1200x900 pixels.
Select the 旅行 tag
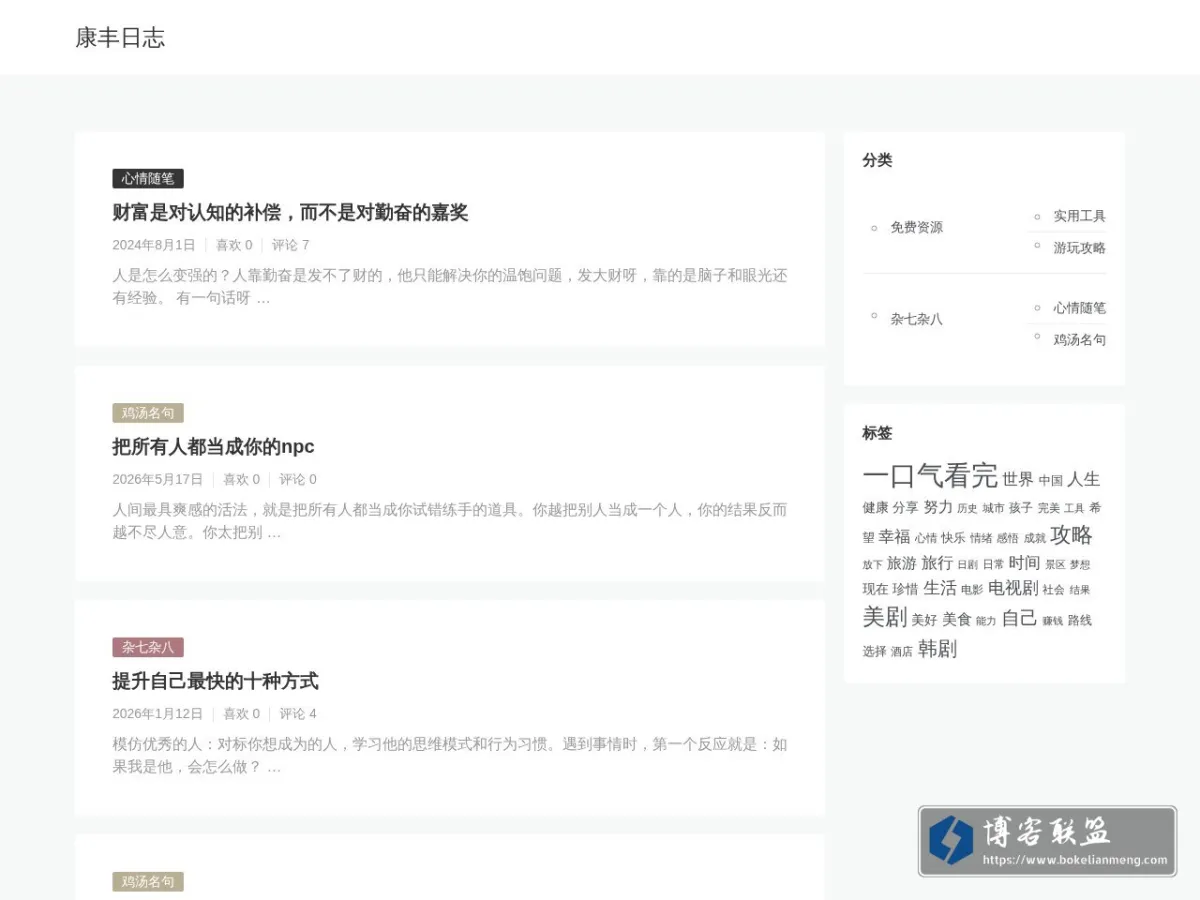coord(937,564)
